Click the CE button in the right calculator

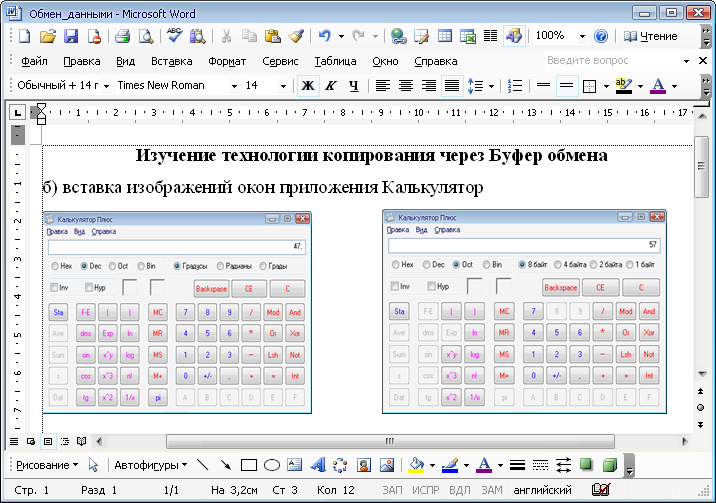[600, 287]
